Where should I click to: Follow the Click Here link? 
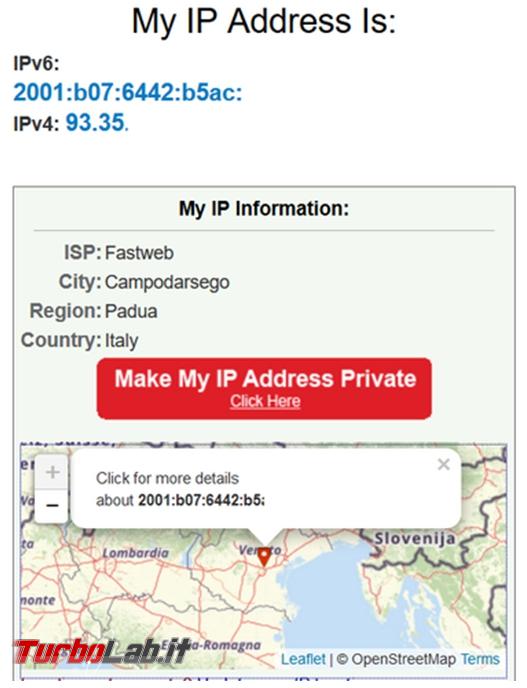coord(265,401)
